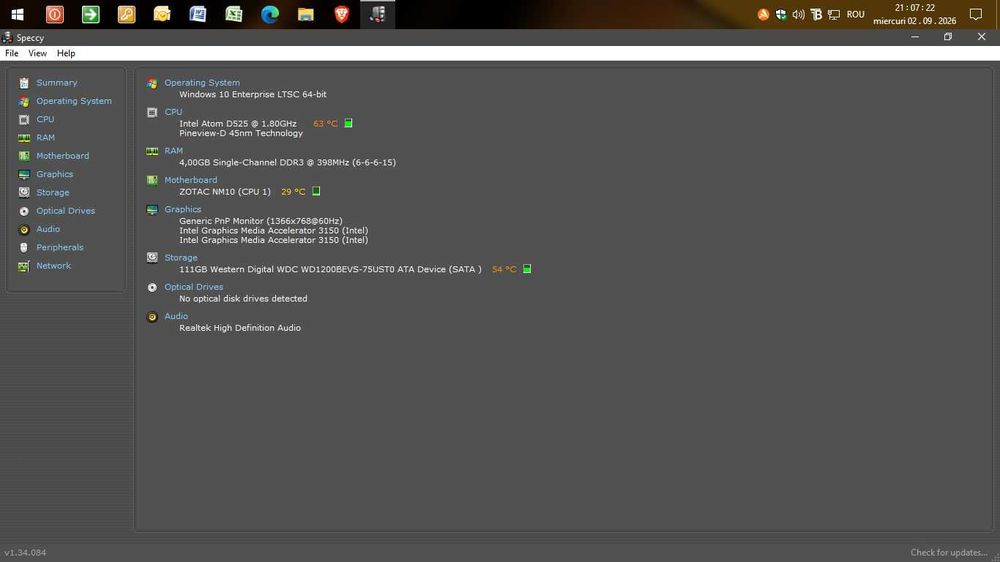Click the 29 °C motherboard temperature value
1000x562 pixels.
[x=293, y=191]
